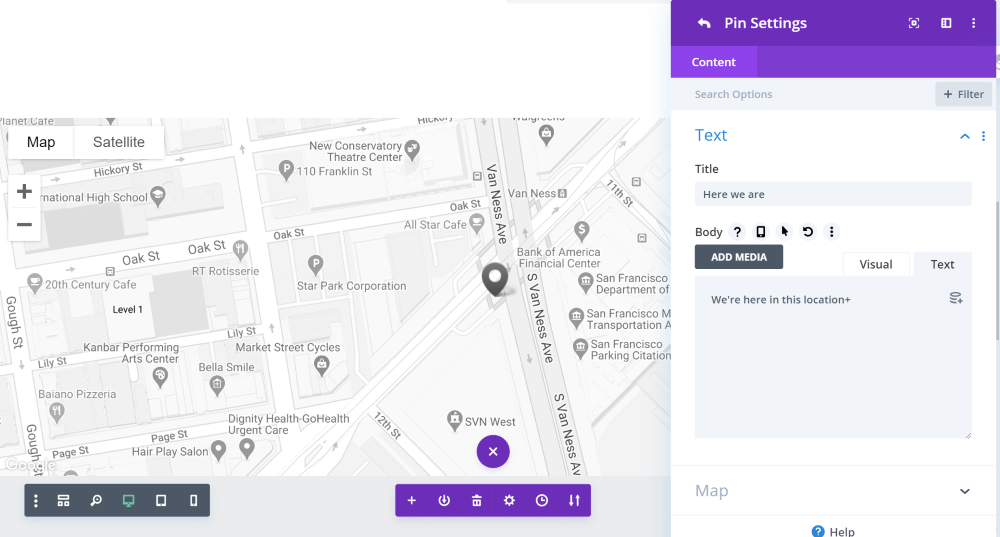Zoom out the map
1000x537 pixels.
coord(24,224)
